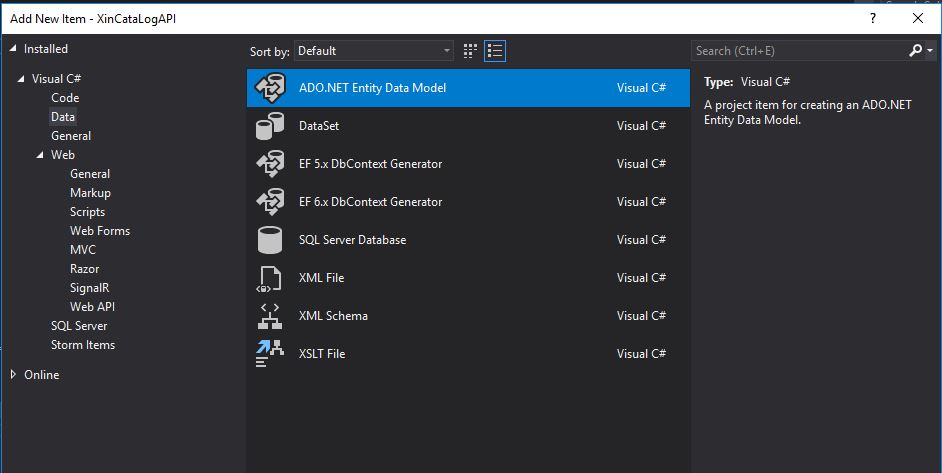Collapse the Visual C# tree node
942x473 pixels.
tap(22, 79)
